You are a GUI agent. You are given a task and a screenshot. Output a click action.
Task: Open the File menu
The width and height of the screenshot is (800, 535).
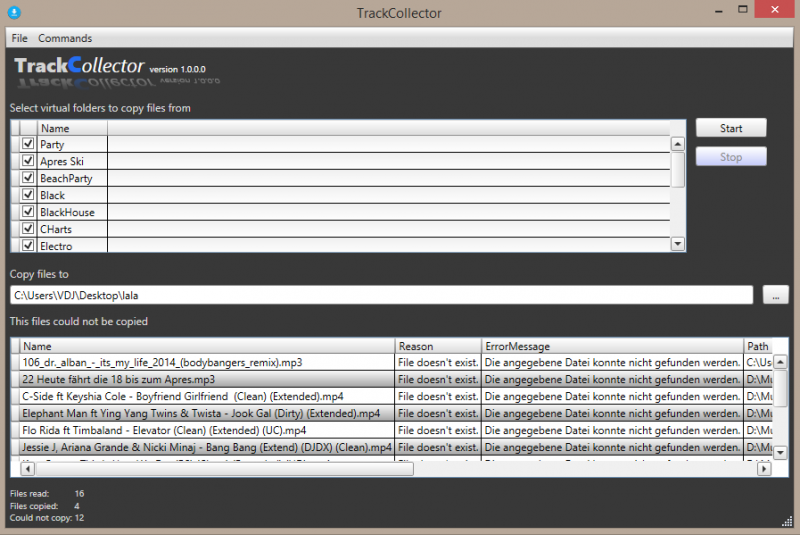(20, 38)
